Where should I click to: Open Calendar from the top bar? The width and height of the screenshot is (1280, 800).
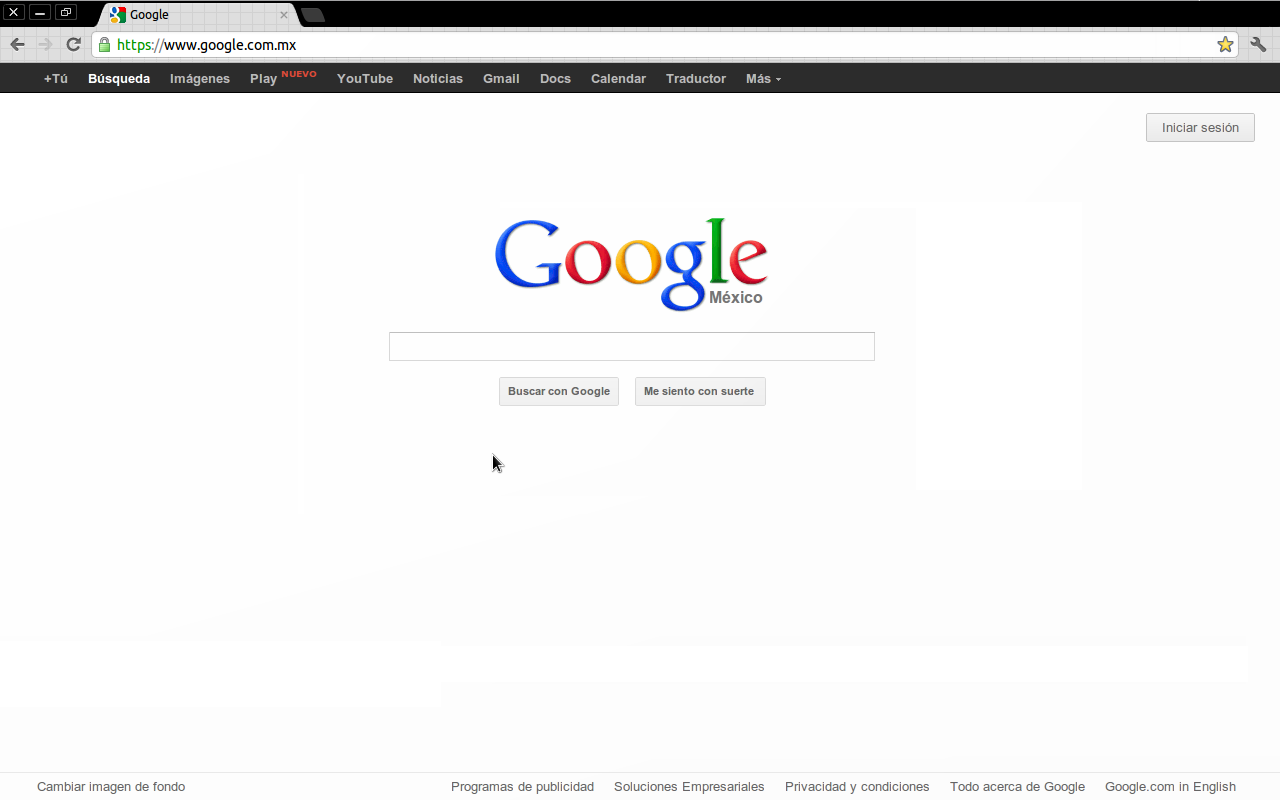[x=618, y=79]
